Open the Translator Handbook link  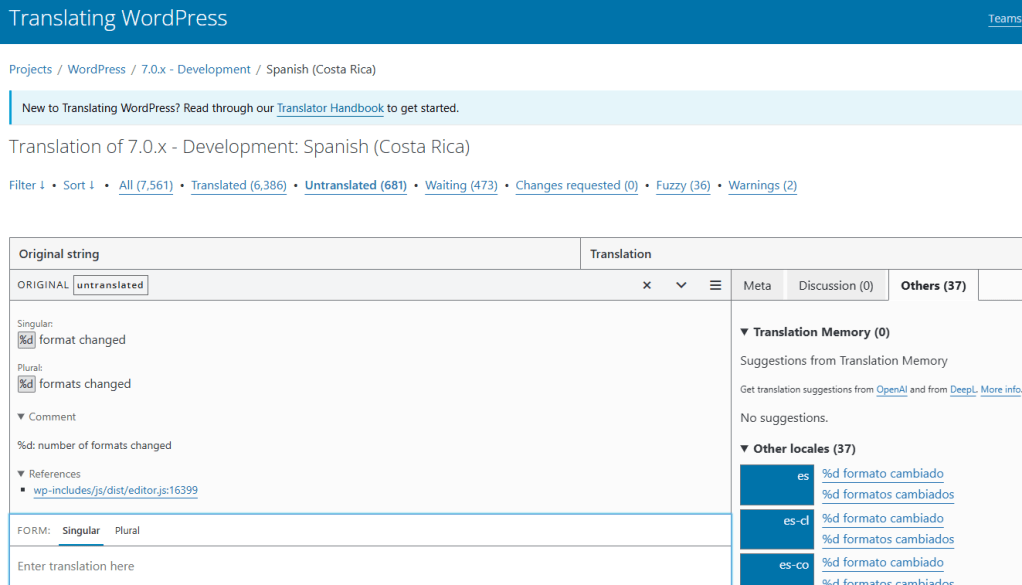coord(330,108)
